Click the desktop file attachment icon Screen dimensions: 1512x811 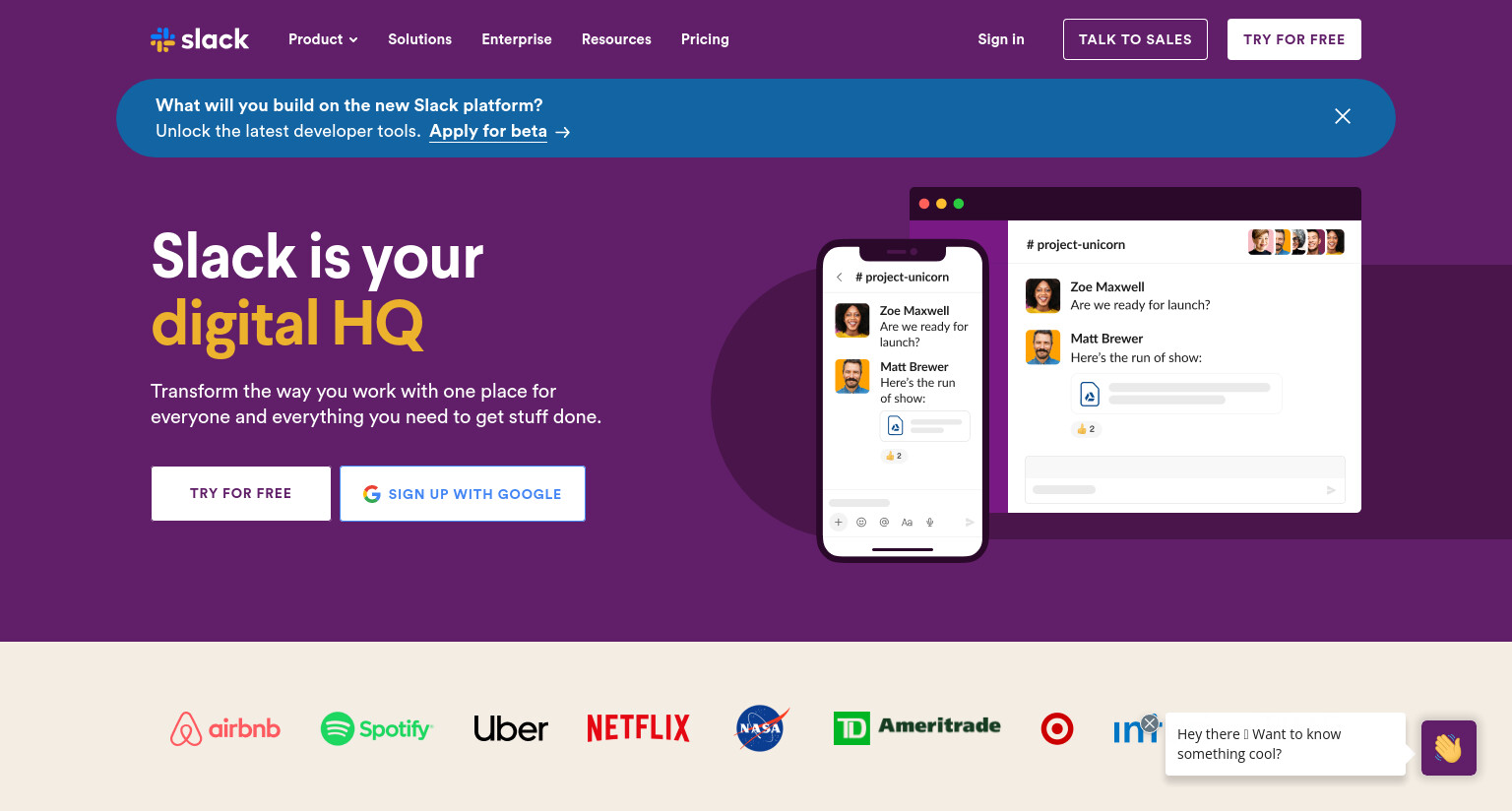pos(1090,394)
